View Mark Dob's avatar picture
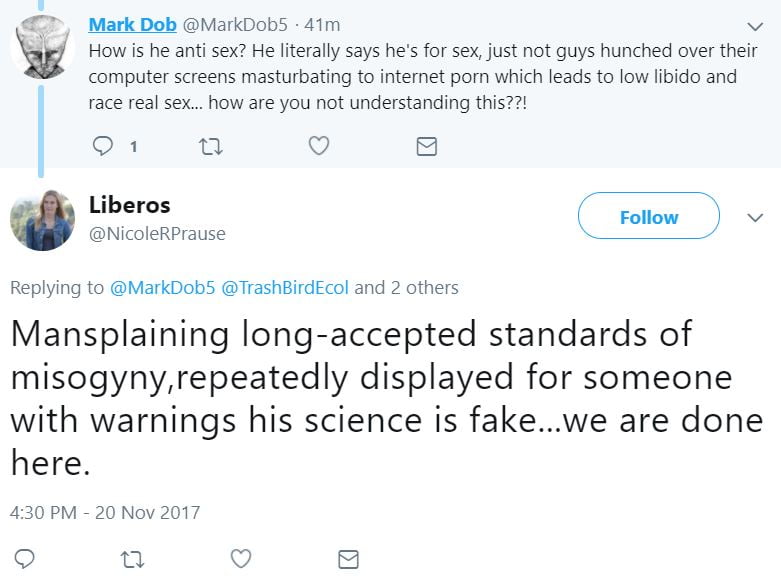This screenshot has height=576, width=781. click(x=42, y=46)
